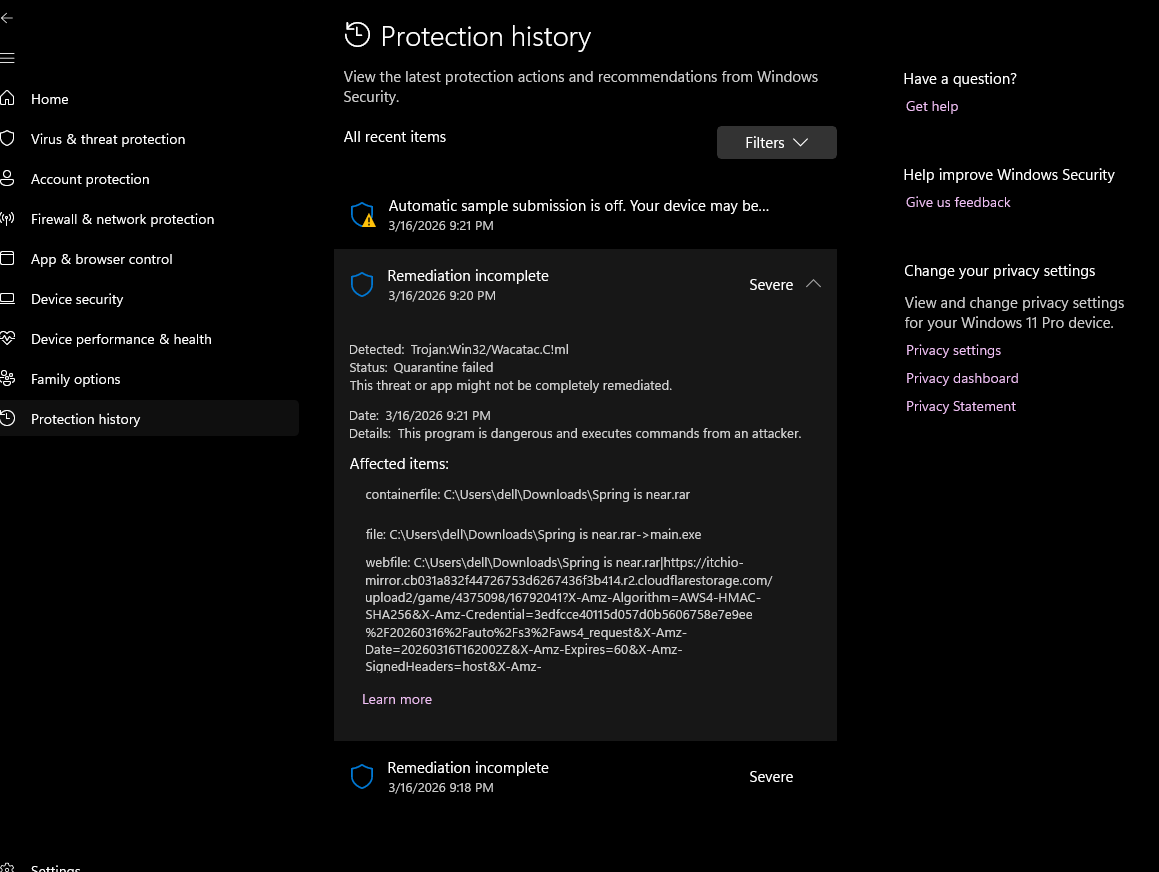Open the hamburger navigation menu
Viewport: 1159px width, 872px height.
7,58
